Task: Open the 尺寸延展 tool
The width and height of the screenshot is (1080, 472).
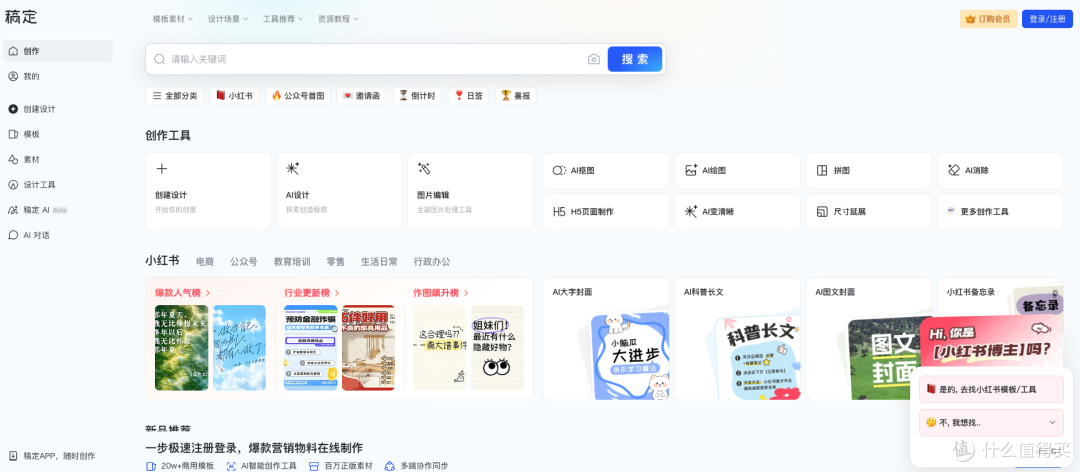Action: pos(869,212)
